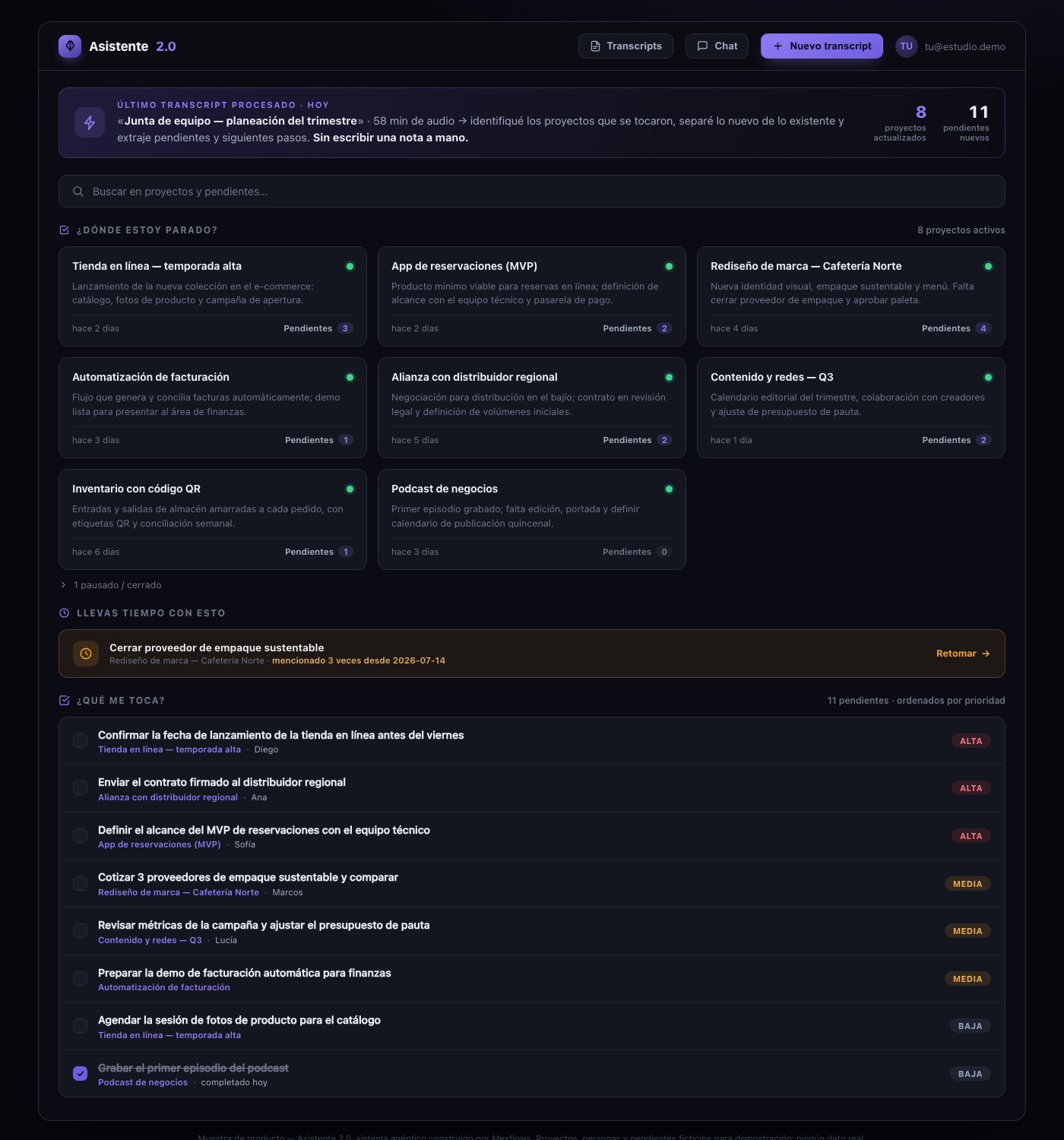Click the green status dot on "Automatización de facturación" card
The width and height of the screenshot is (1064, 1140).
coord(350,378)
